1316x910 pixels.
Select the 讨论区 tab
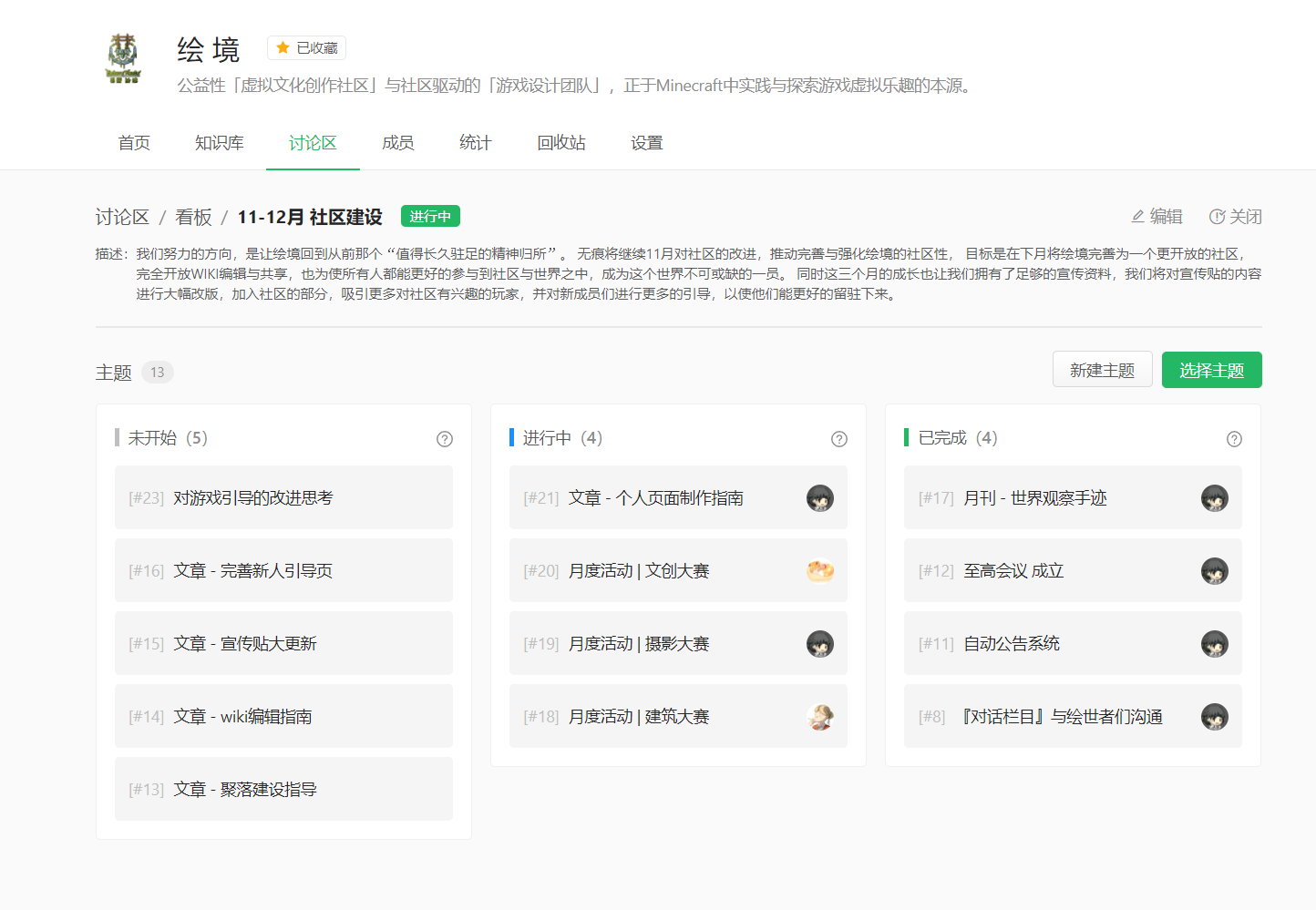pos(313,143)
